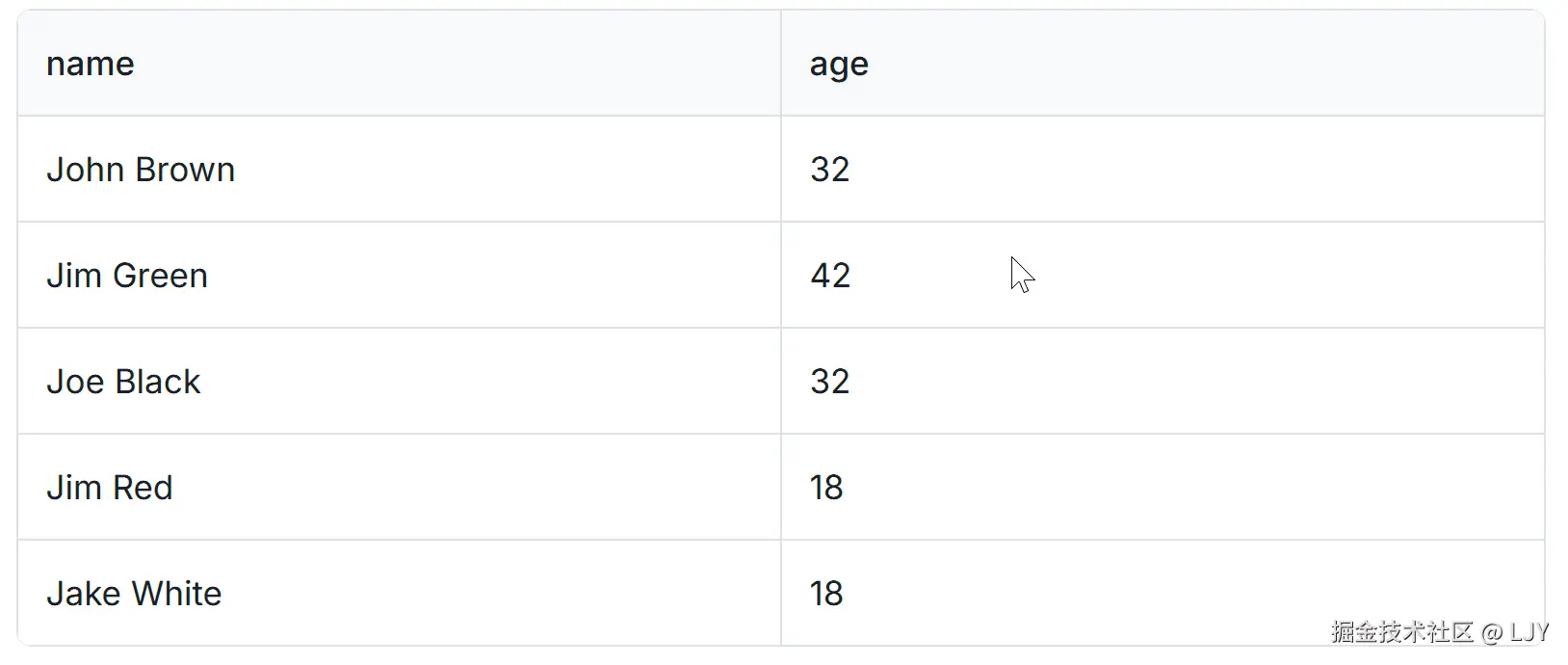Screen dimensions: 1568x665
Task: Click the surname Green in the table
Action: (160, 276)
